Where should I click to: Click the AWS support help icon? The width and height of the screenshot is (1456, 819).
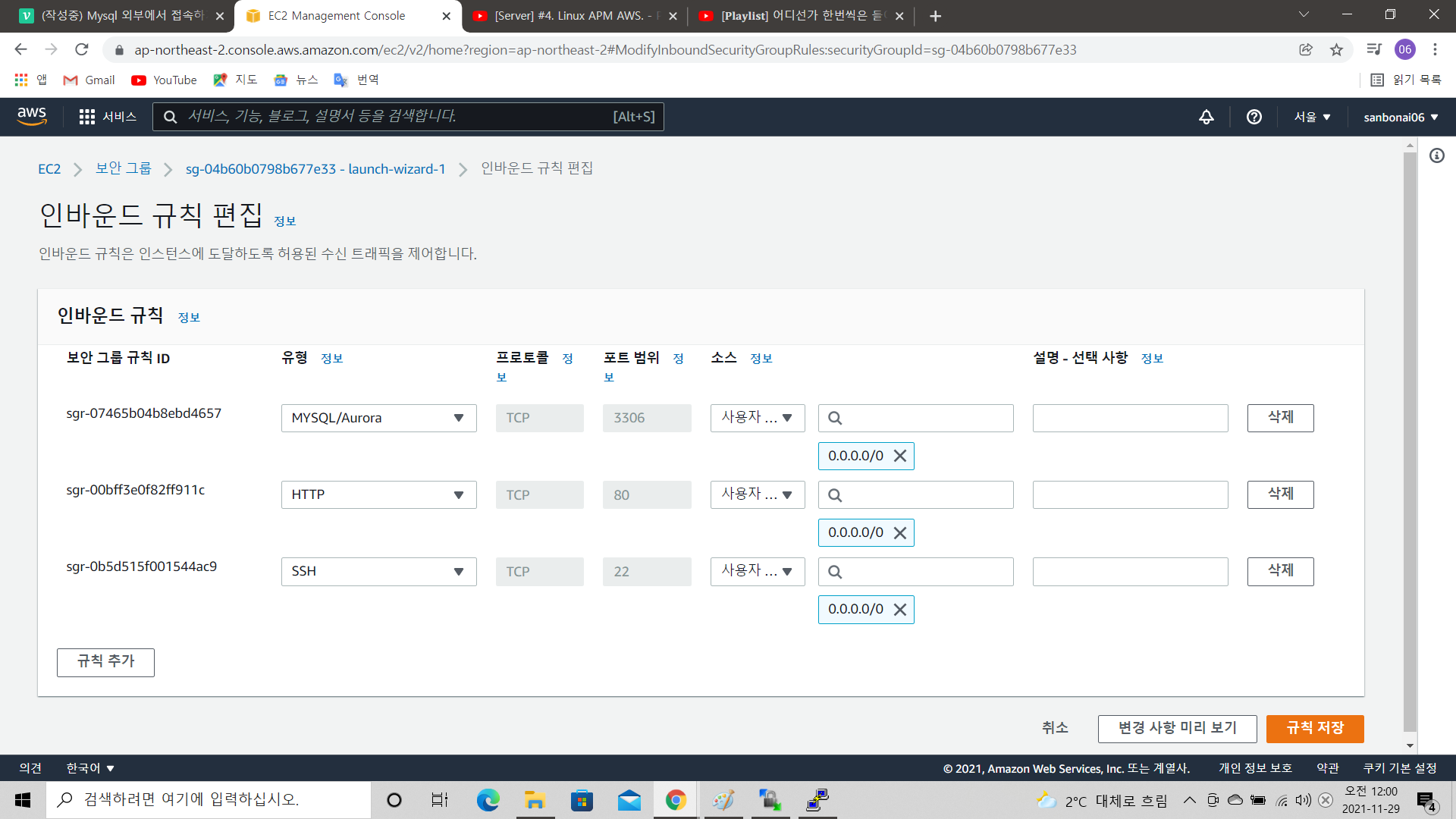pos(1254,117)
